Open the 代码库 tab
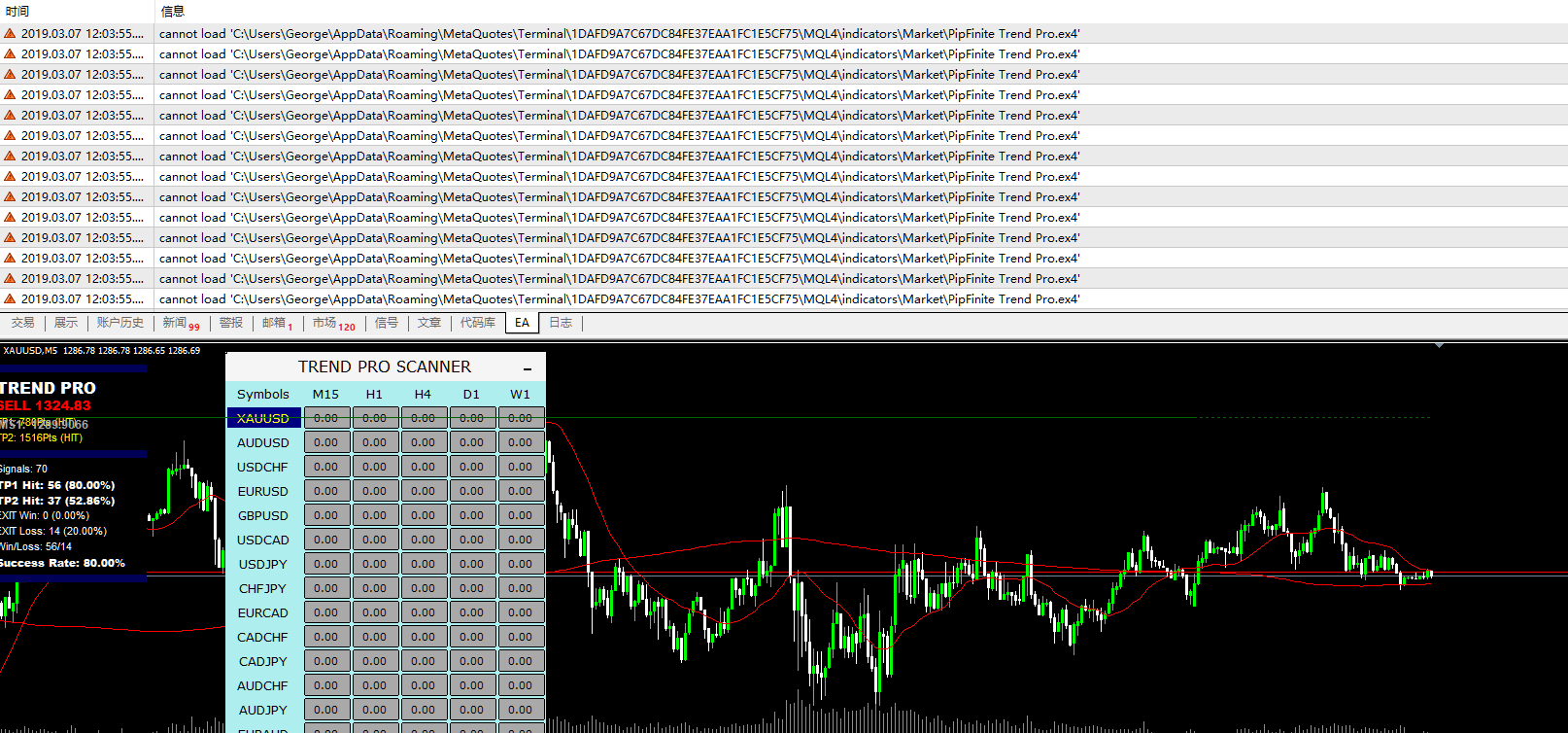 [x=478, y=323]
